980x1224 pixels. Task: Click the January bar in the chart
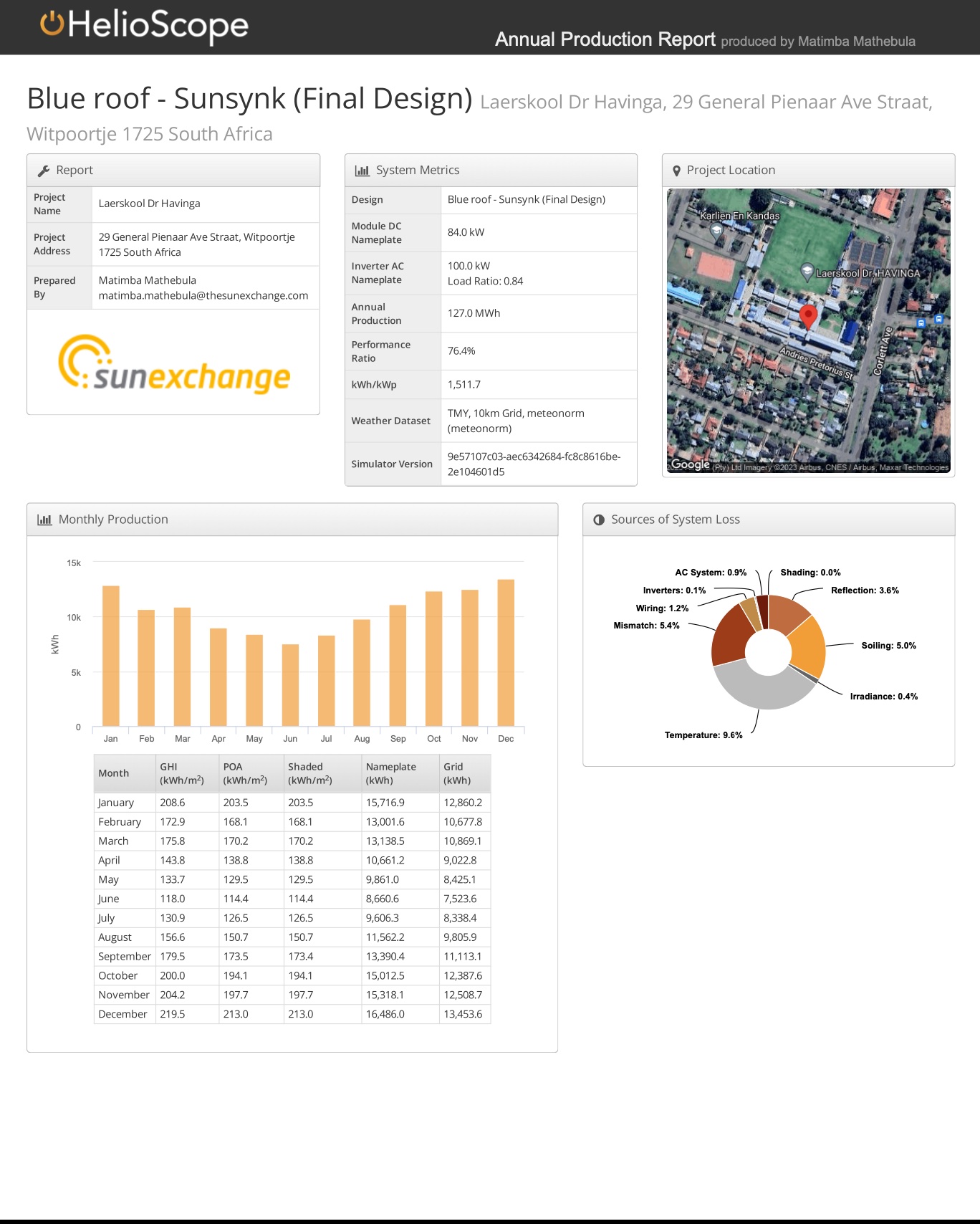point(111,656)
